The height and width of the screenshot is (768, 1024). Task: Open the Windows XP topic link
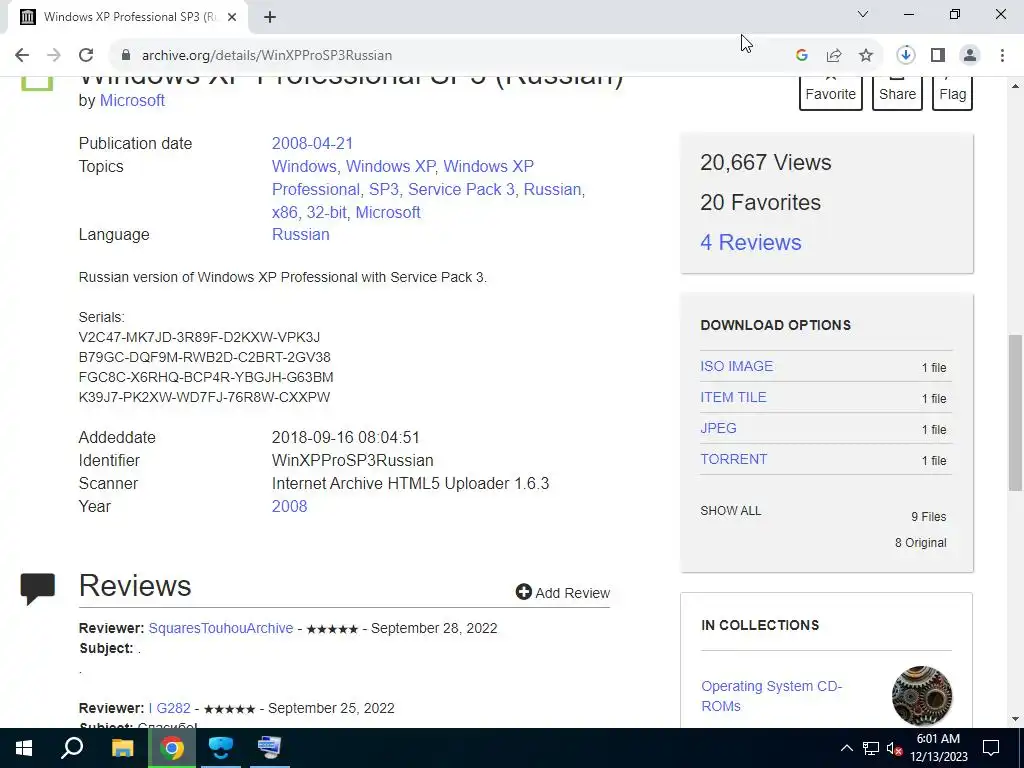tap(391, 166)
